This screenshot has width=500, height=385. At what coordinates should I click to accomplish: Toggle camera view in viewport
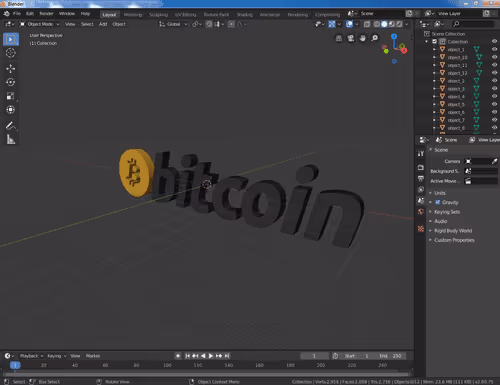click(351, 38)
